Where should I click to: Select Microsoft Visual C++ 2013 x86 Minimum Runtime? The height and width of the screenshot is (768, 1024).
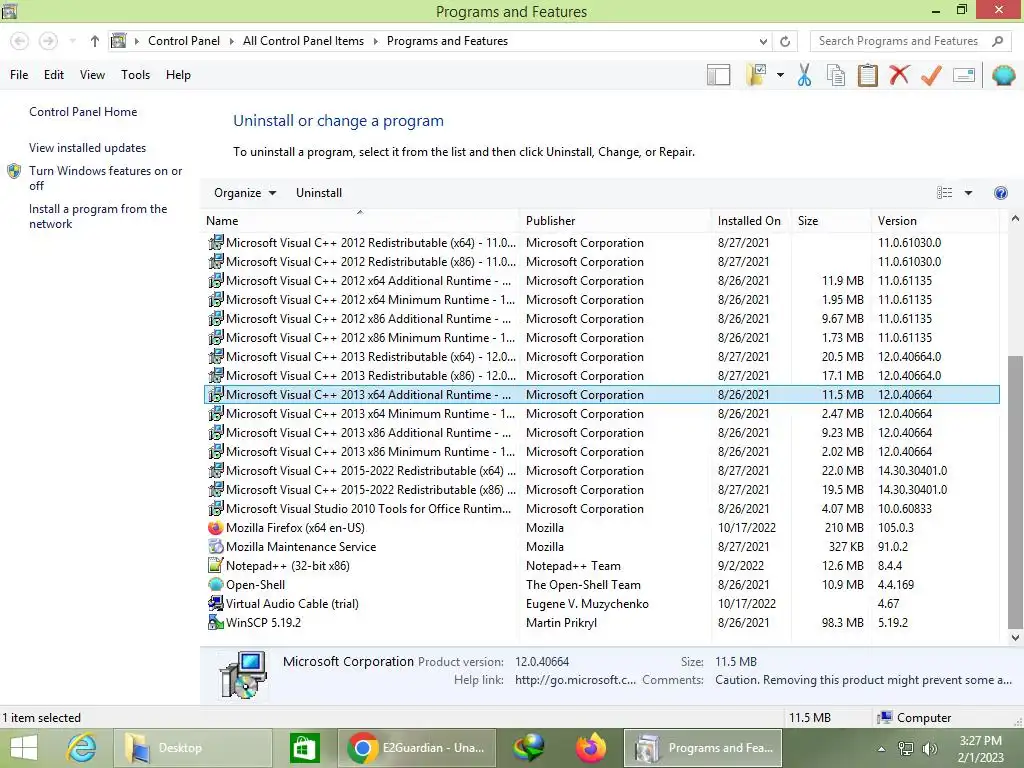601,452
